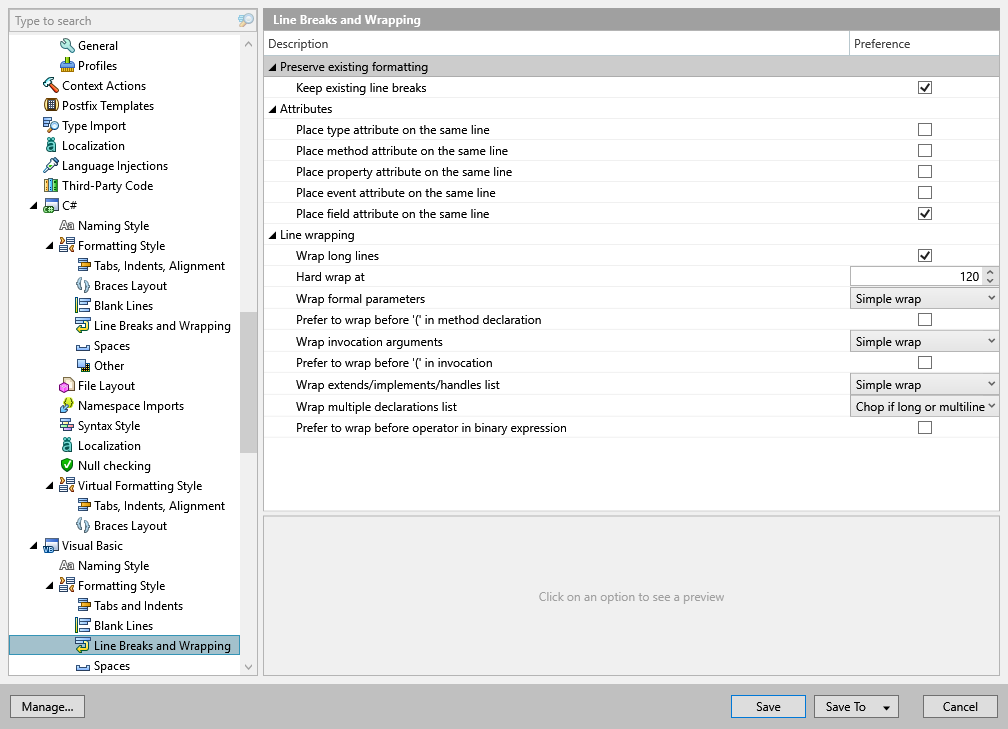Screen dimensions: 1008x729
Task: Select C# Localization tree item
Action: click(x=109, y=446)
